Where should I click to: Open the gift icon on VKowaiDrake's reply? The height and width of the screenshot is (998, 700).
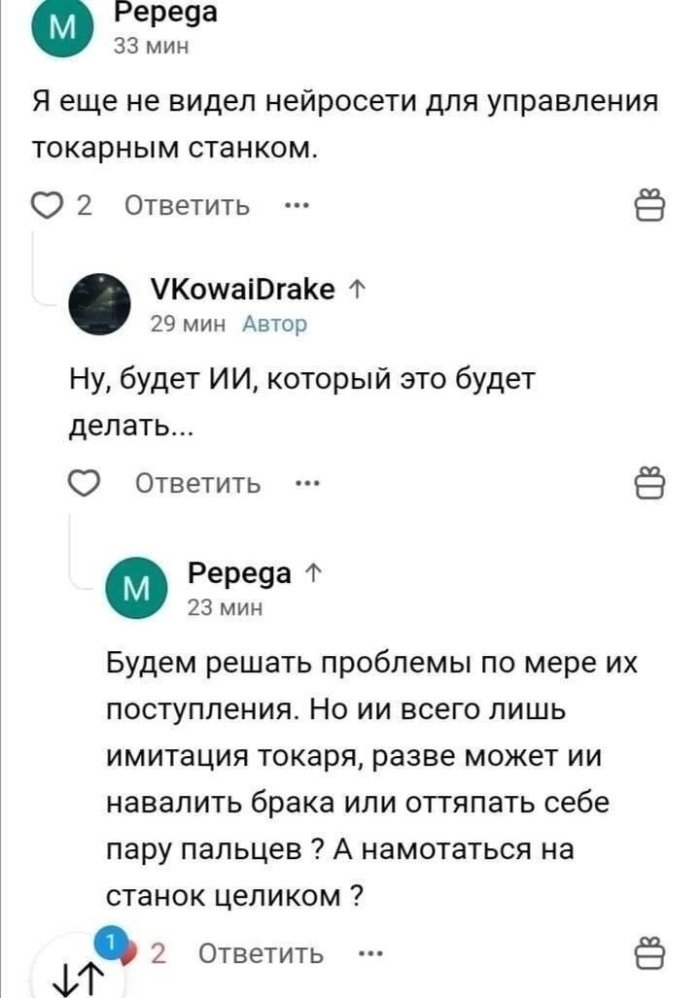click(x=652, y=483)
